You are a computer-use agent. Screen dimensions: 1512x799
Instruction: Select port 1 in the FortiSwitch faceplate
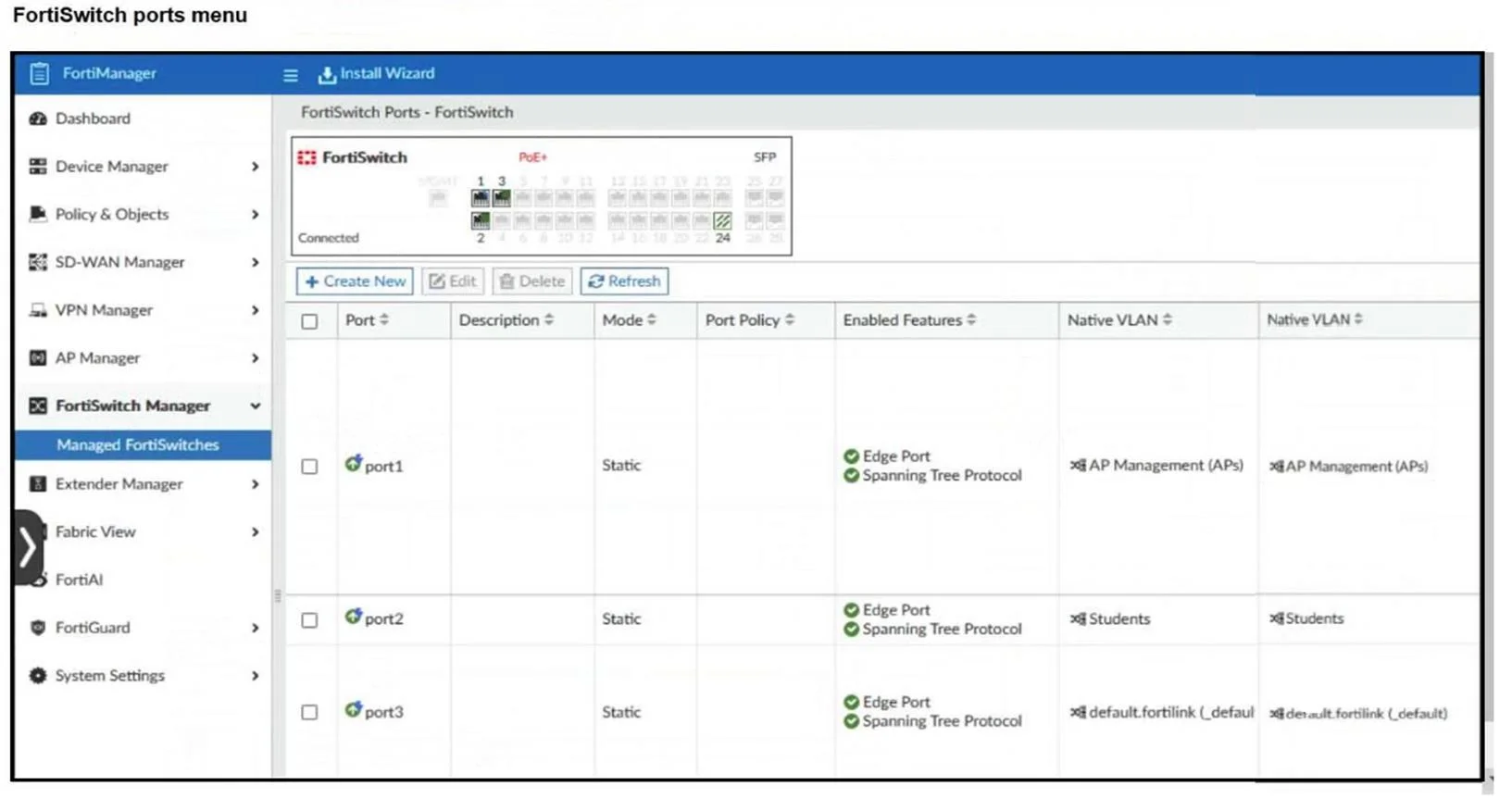point(480,198)
